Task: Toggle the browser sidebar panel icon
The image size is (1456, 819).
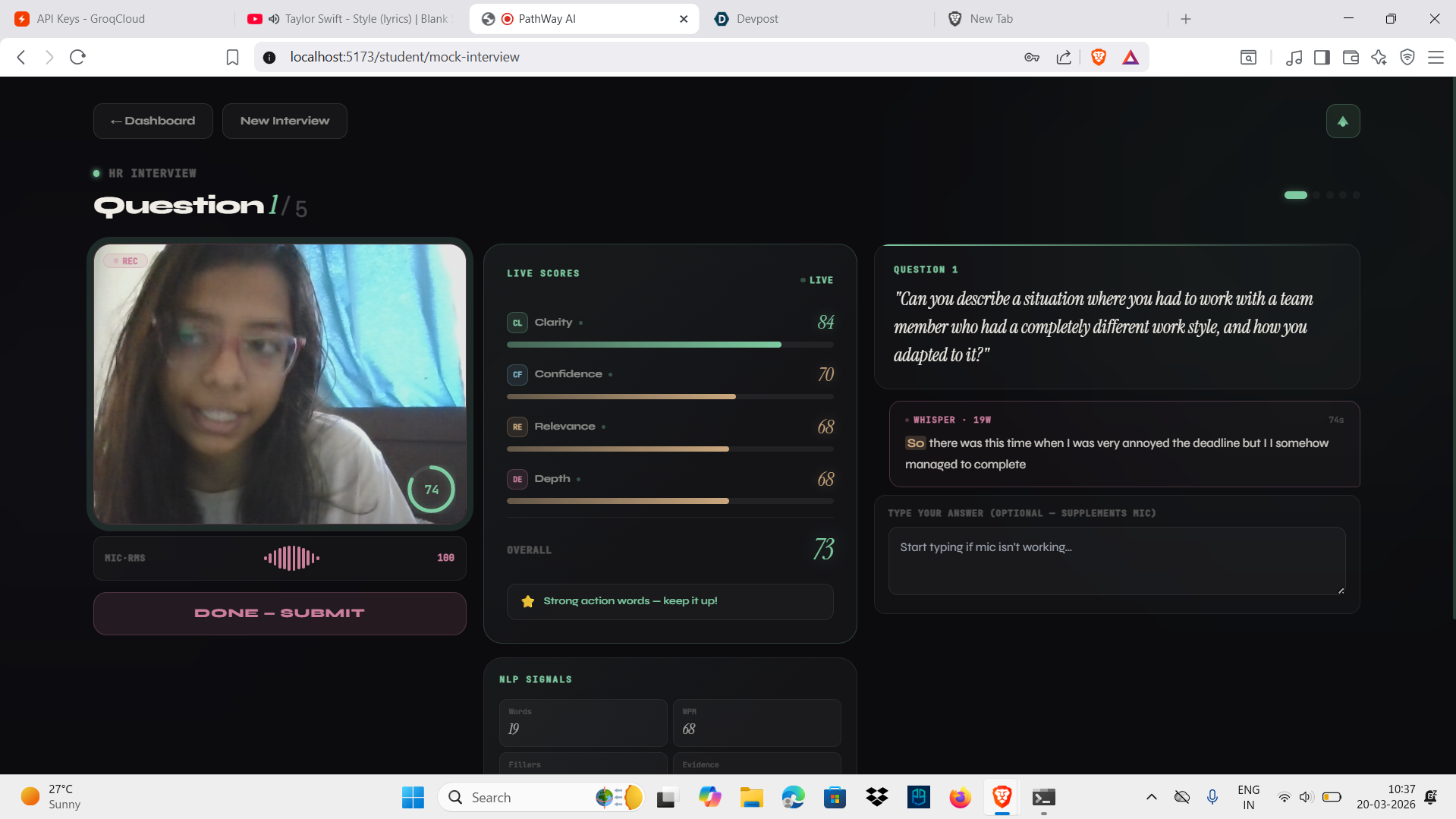Action: pos(1322,57)
